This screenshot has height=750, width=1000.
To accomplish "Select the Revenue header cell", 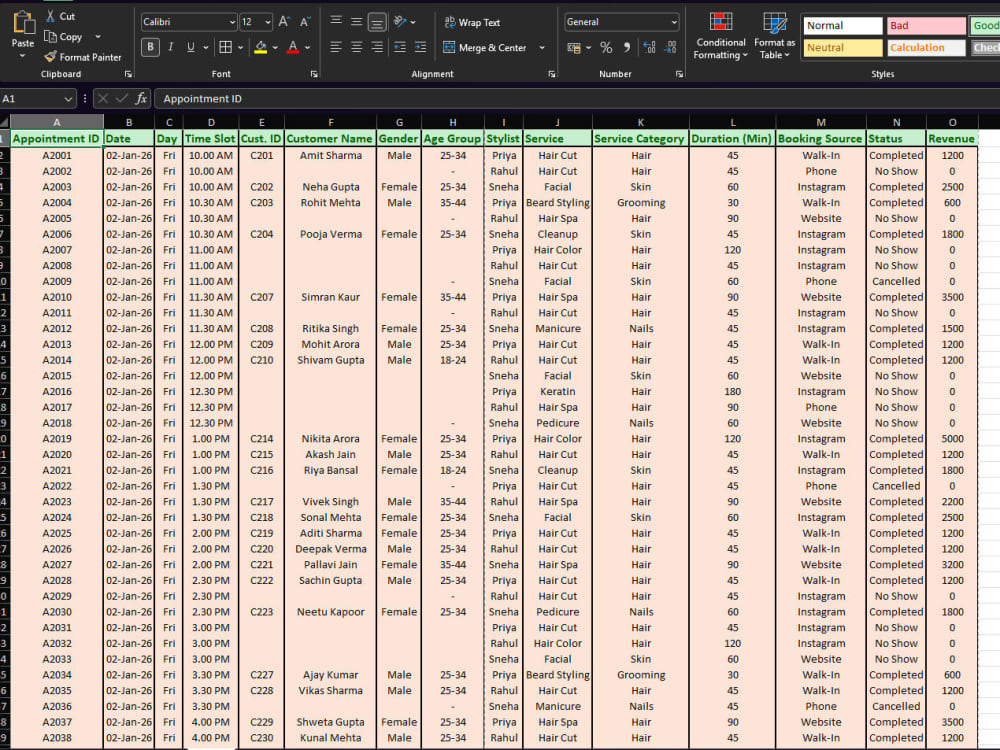I will click(952, 138).
